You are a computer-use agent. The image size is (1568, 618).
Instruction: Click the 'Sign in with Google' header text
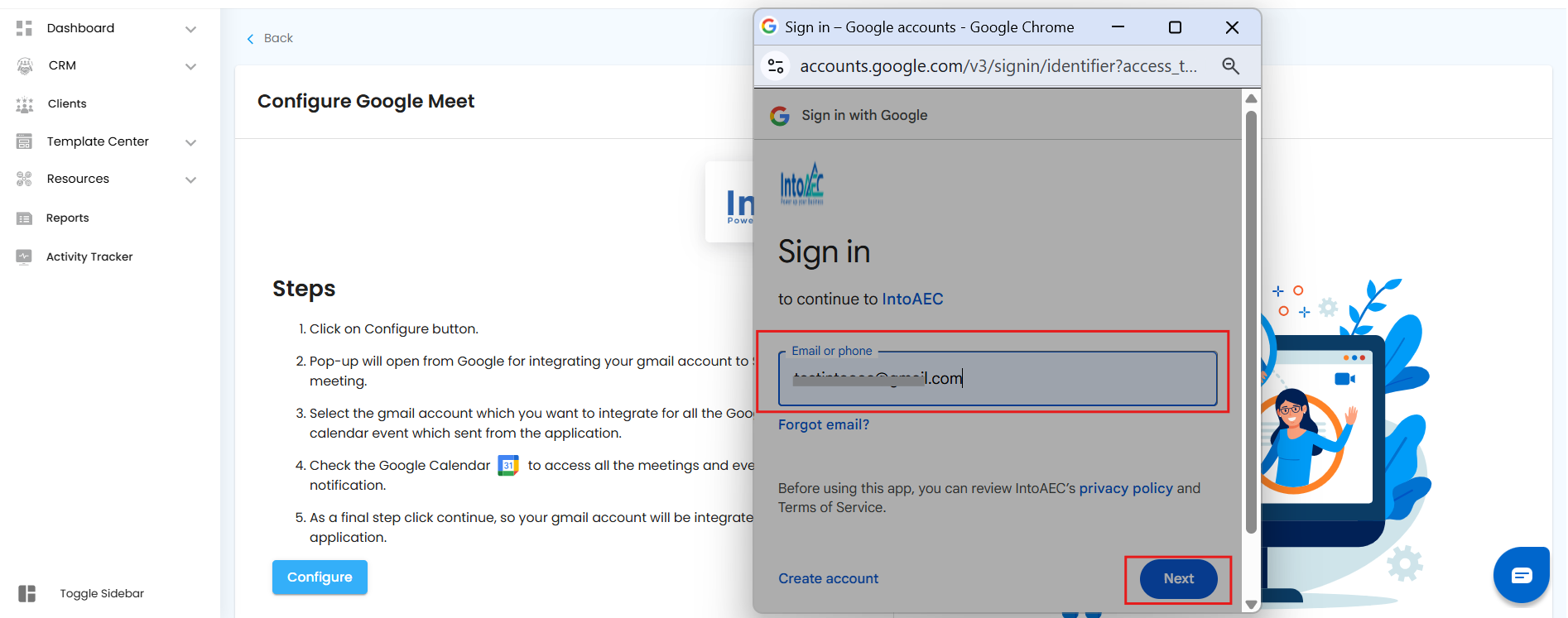click(864, 115)
